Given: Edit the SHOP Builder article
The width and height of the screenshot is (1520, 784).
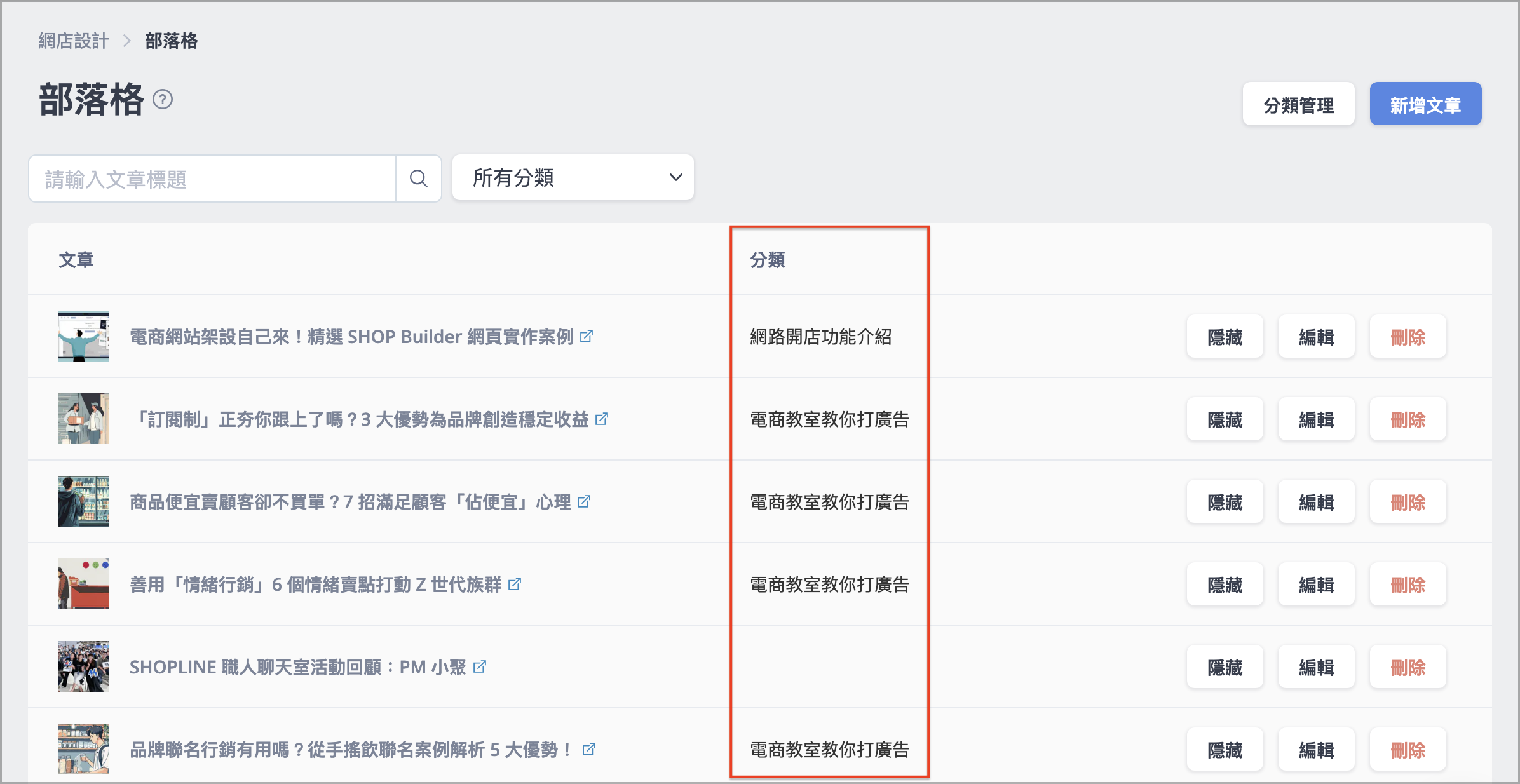Looking at the screenshot, I should click(x=1316, y=337).
